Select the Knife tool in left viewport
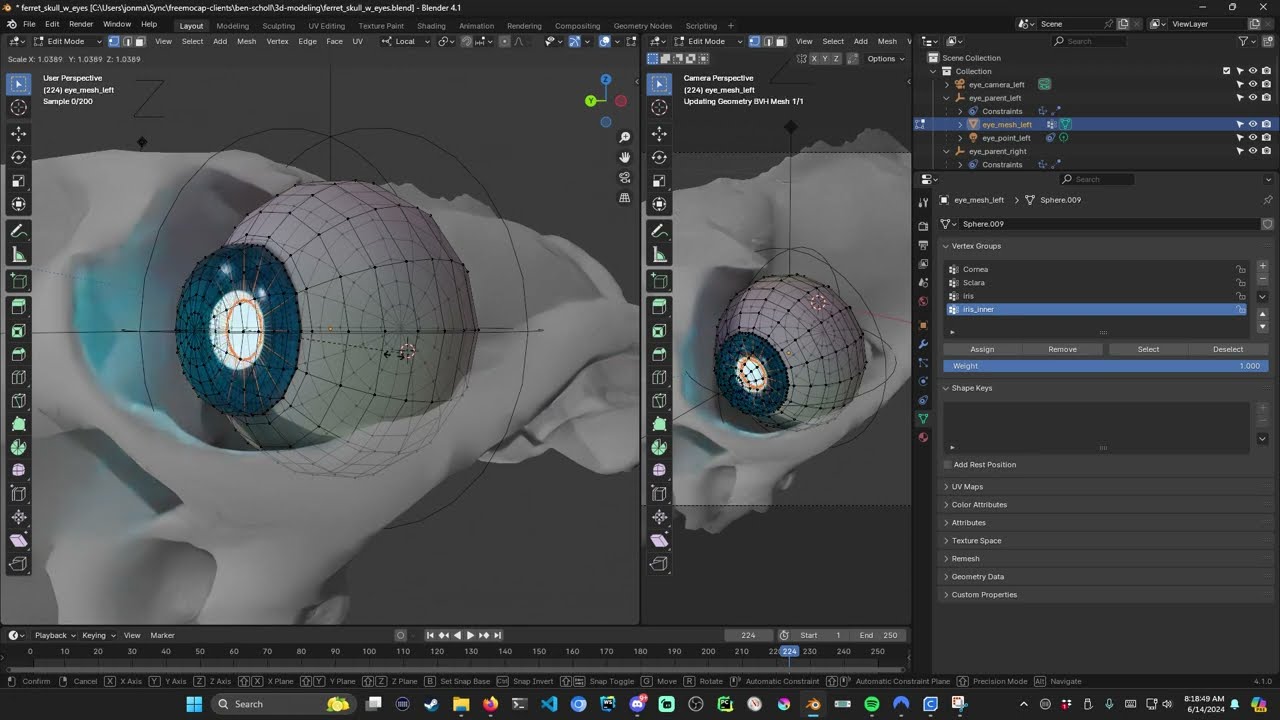 pyautogui.click(x=19, y=401)
